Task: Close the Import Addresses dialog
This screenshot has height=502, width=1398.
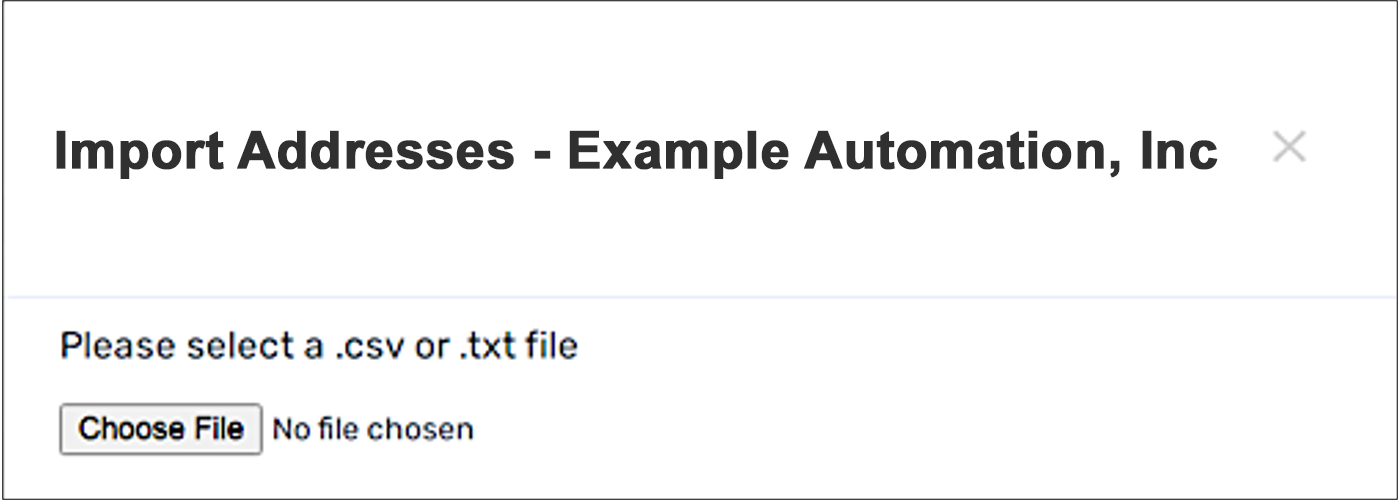Action: [x=1289, y=148]
